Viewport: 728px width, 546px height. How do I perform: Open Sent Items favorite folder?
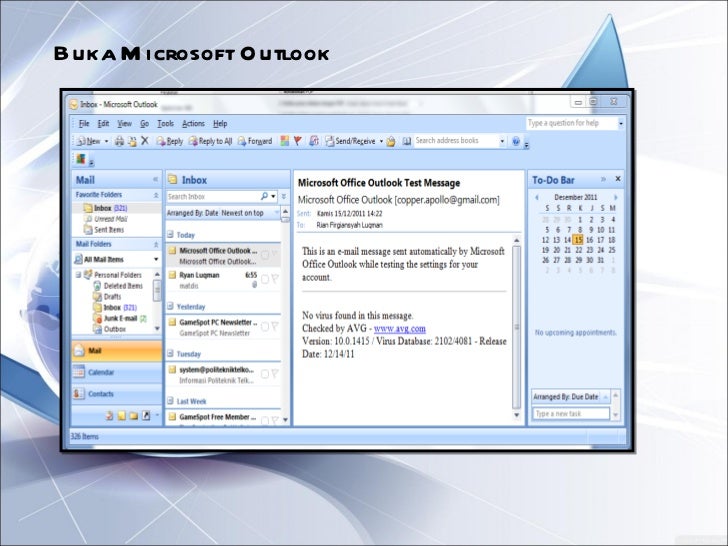(x=104, y=229)
